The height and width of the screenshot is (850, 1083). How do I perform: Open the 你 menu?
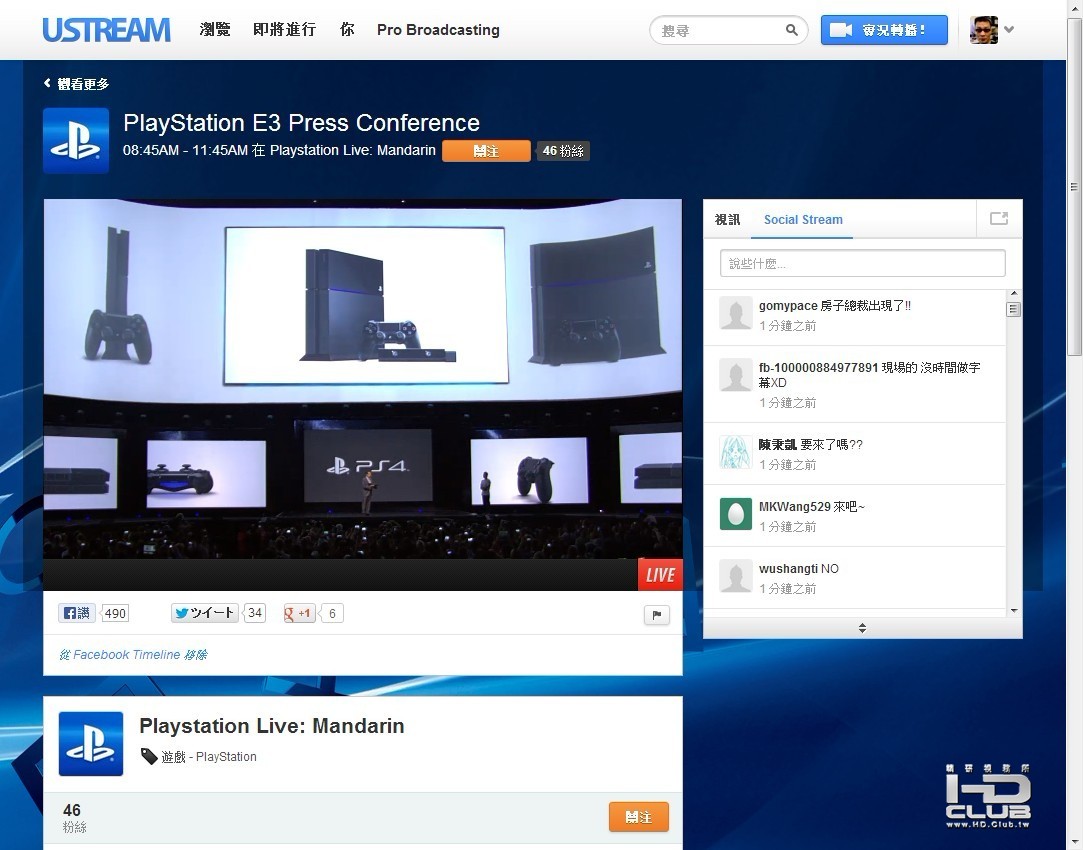[x=347, y=30]
